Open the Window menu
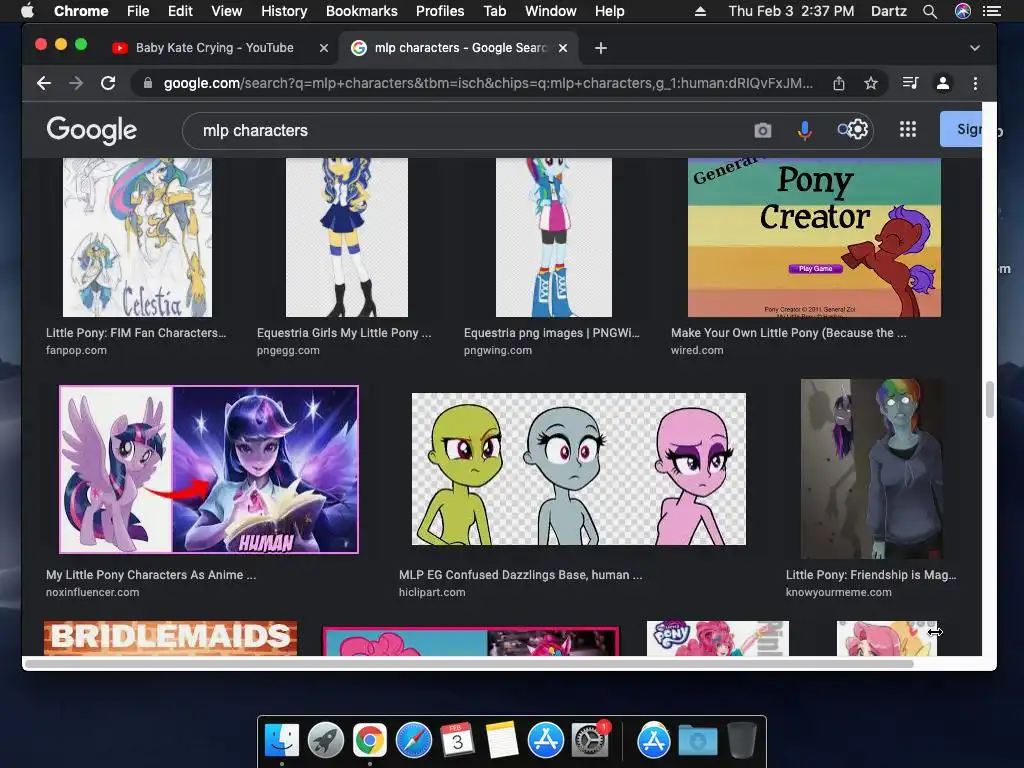 pyautogui.click(x=551, y=11)
